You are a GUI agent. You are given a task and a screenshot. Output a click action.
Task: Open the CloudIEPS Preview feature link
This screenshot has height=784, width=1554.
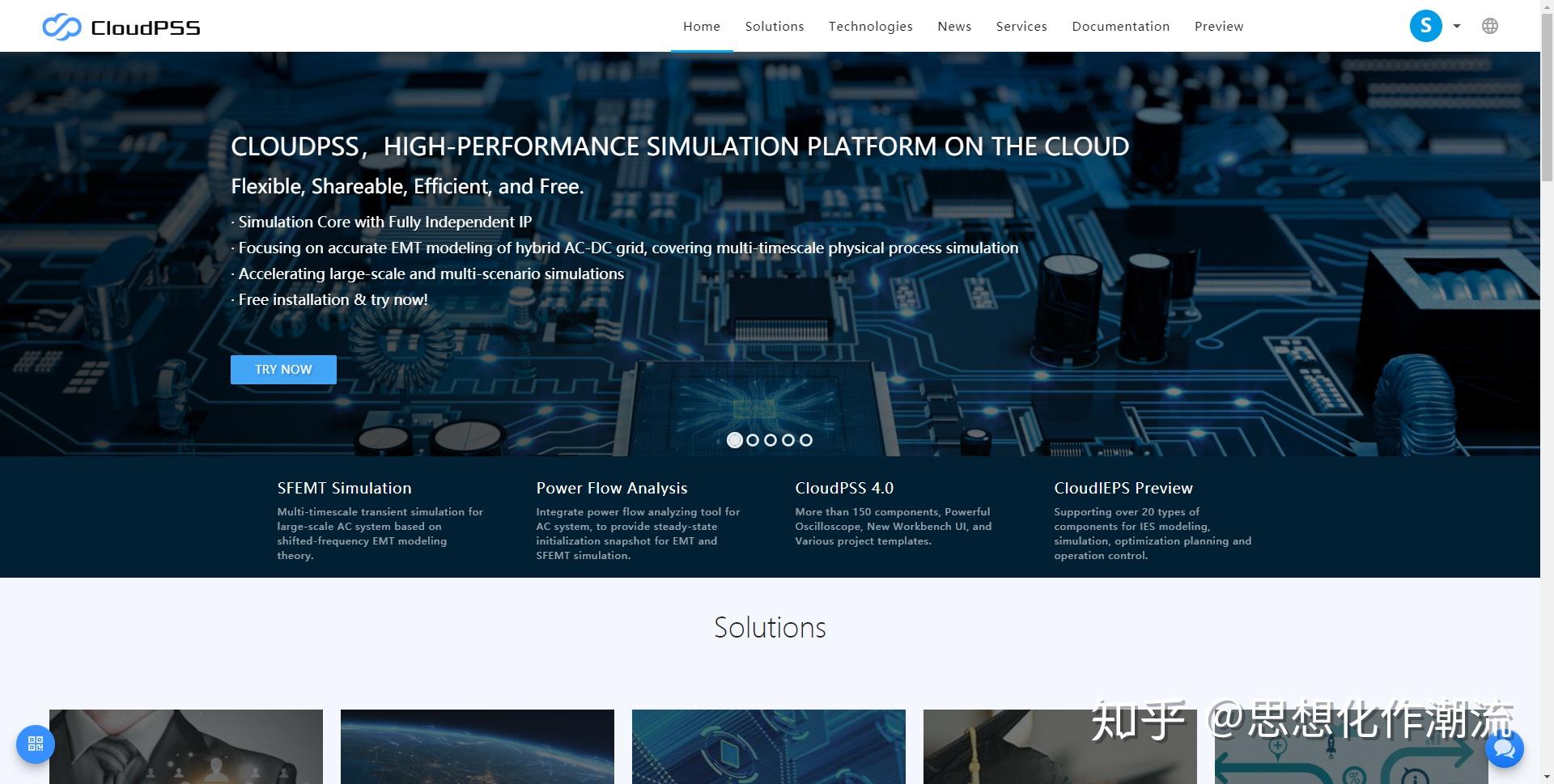1123,488
